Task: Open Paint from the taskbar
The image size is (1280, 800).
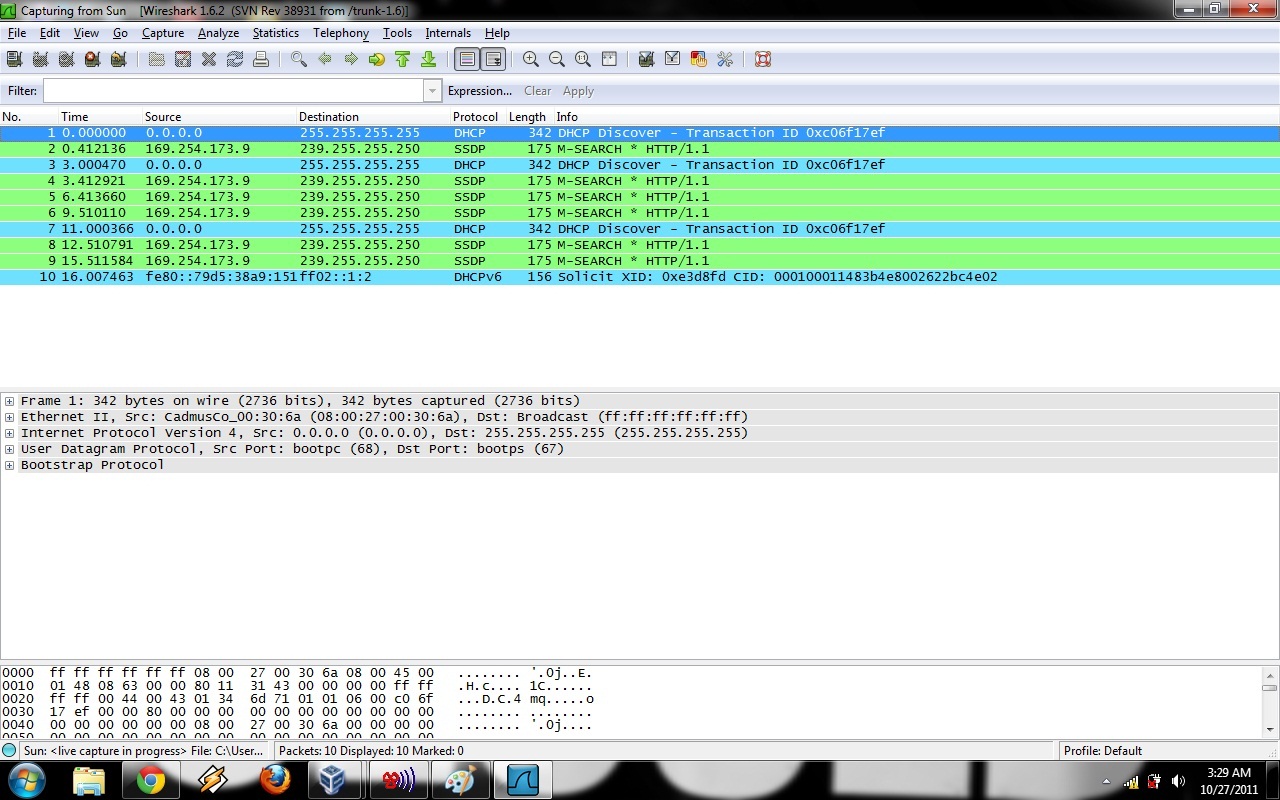Action: 461,780
